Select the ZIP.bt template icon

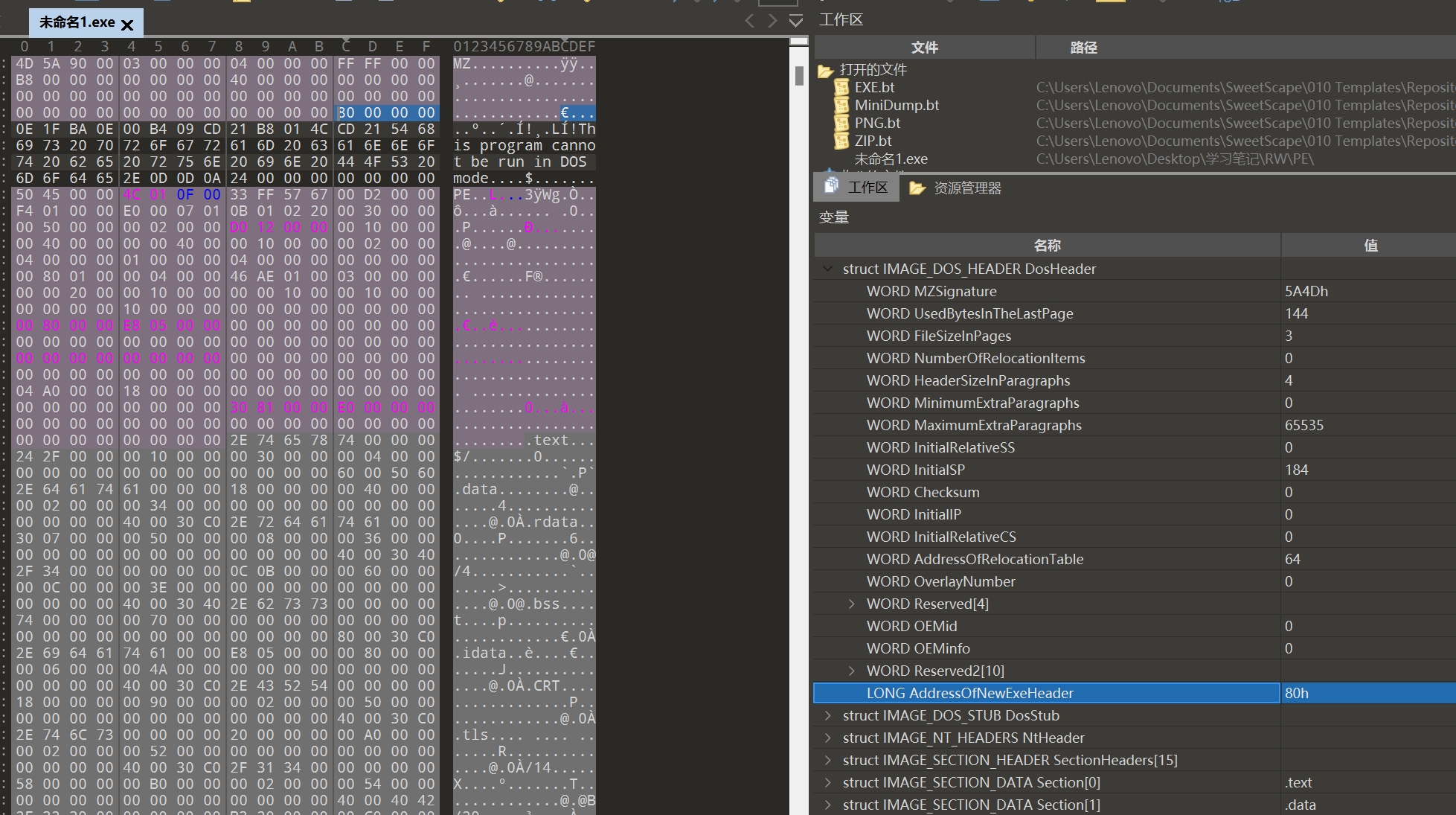(x=841, y=141)
